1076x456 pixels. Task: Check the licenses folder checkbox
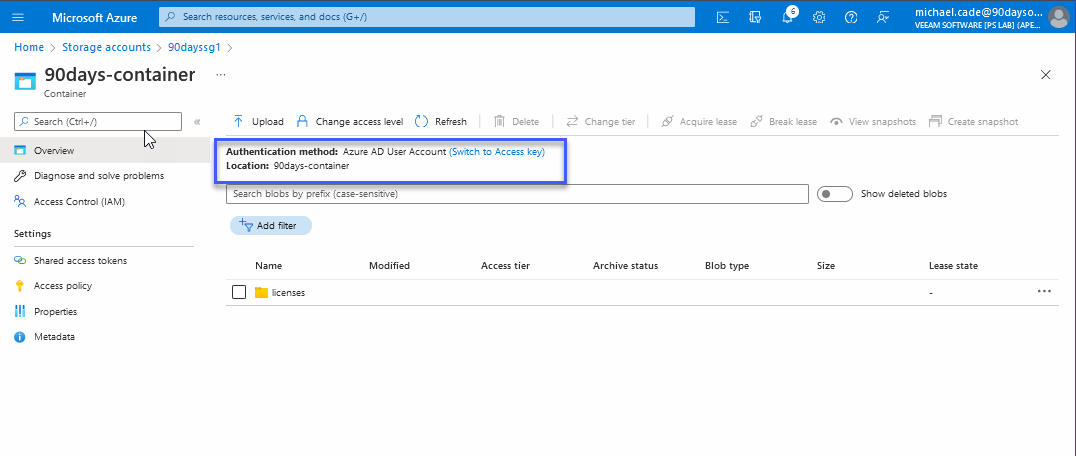(x=238, y=292)
